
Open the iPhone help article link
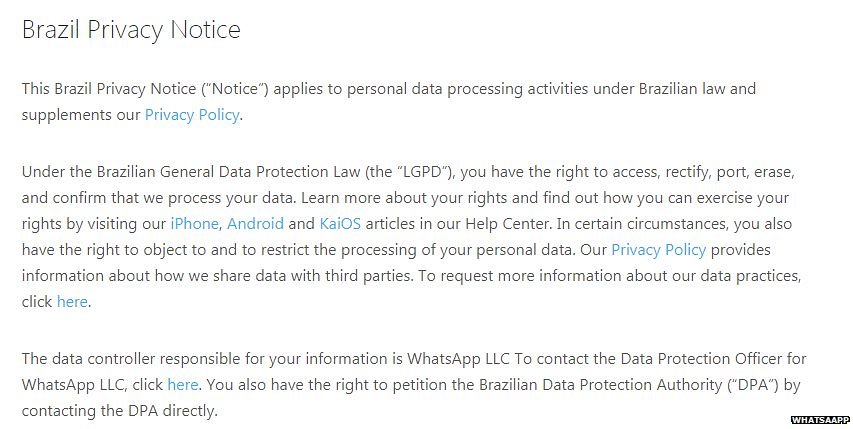point(194,224)
